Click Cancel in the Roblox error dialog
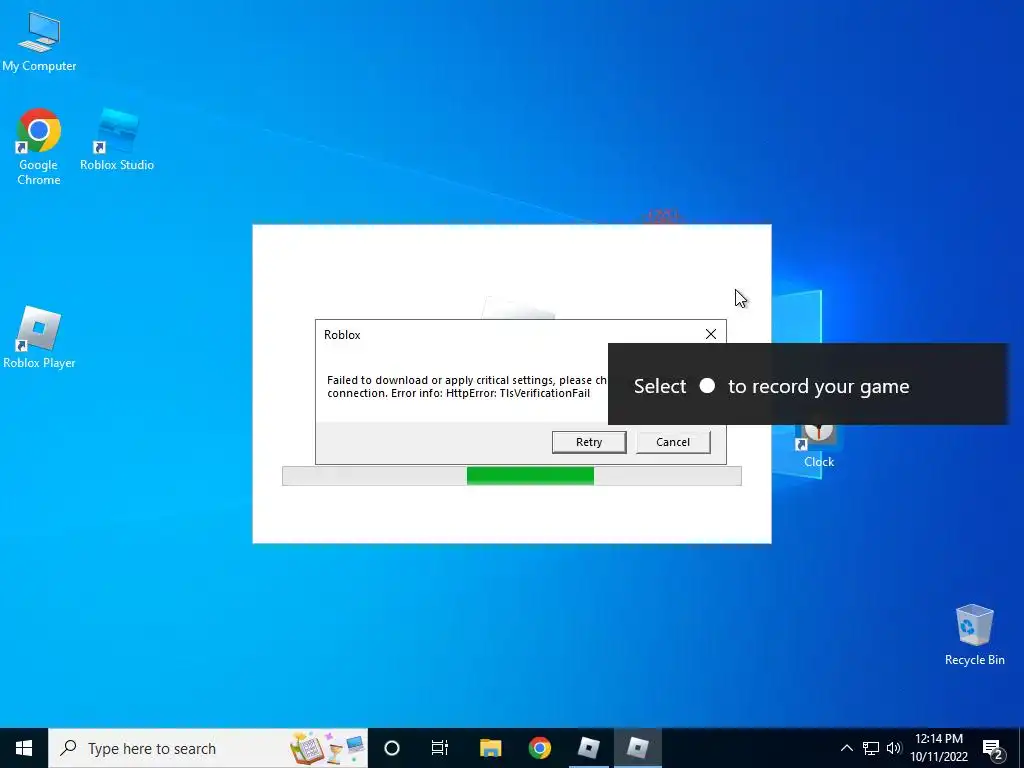This screenshot has width=1024, height=768. [673, 442]
